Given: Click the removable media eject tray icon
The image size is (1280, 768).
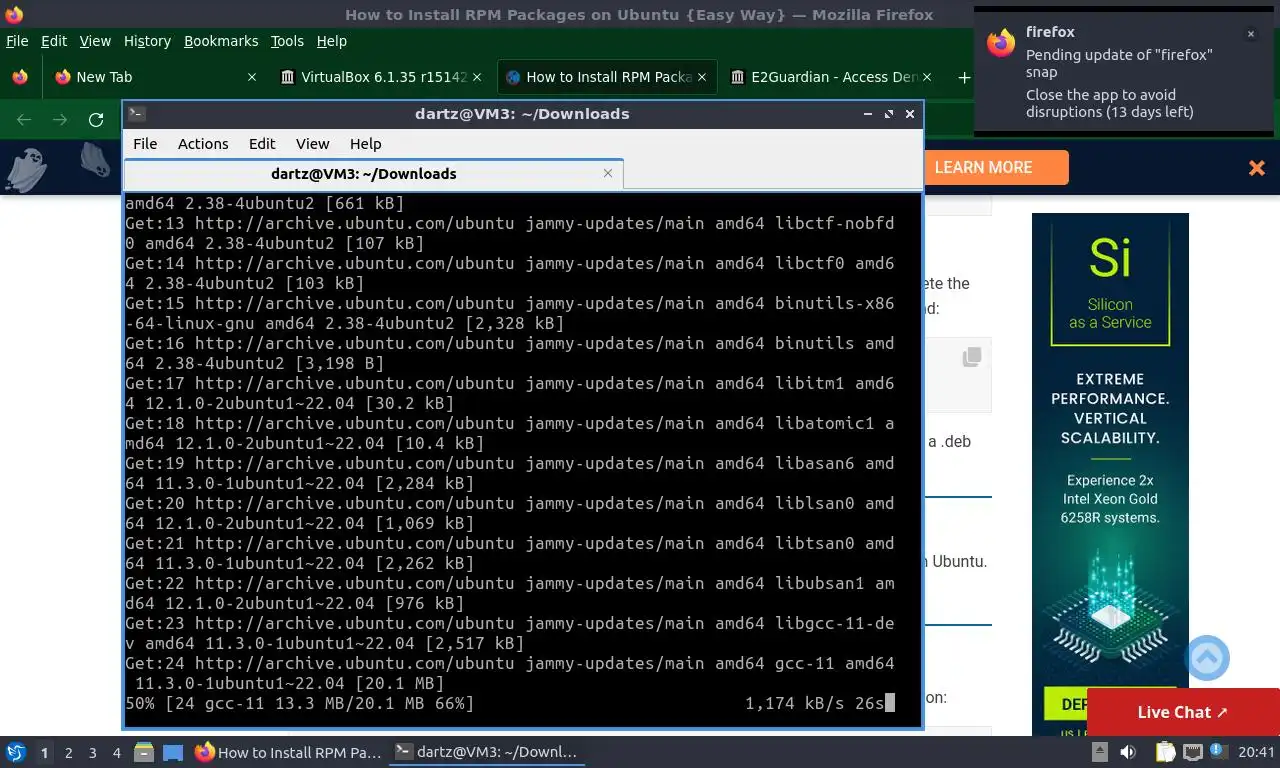Looking at the screenshot, I should (1099, 752).
